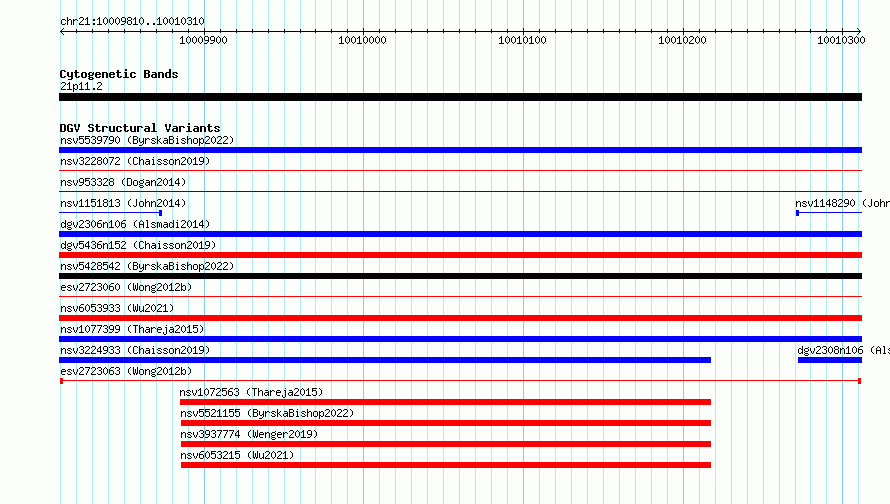
Task: Click the blue bar for nsv3224933
Action: coord(385,360)
